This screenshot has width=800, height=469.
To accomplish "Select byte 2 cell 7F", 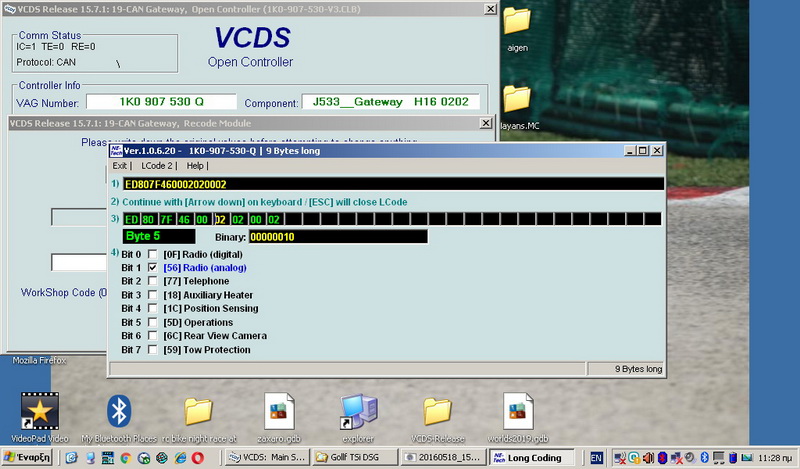I will coord(166,219).
